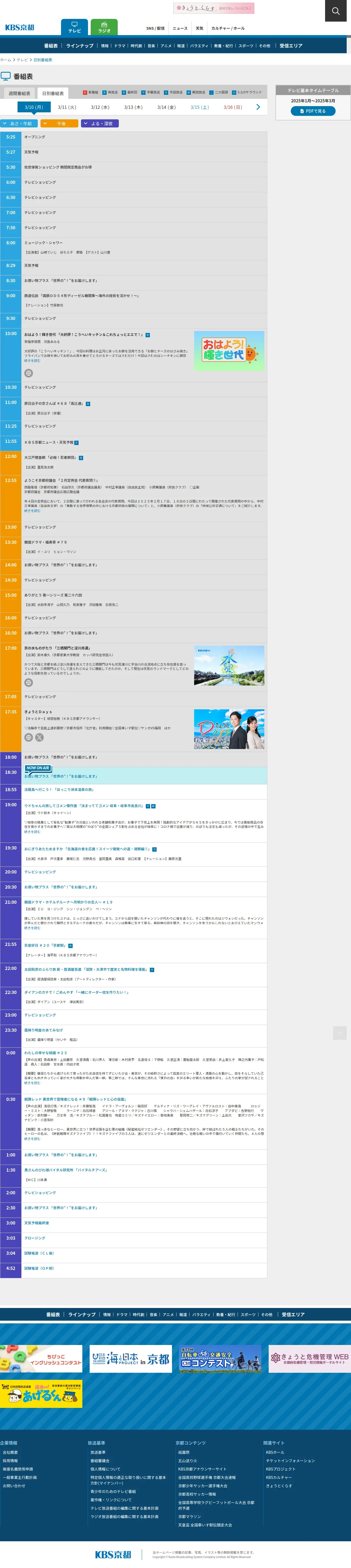Expand 続きを読む in the 10:00 program
Viewport: 351px width, 1568px height.
[x=32, y=360]
